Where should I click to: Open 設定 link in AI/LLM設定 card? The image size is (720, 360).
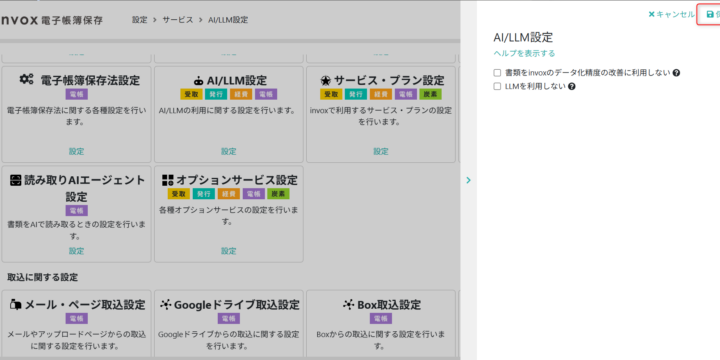229,151
